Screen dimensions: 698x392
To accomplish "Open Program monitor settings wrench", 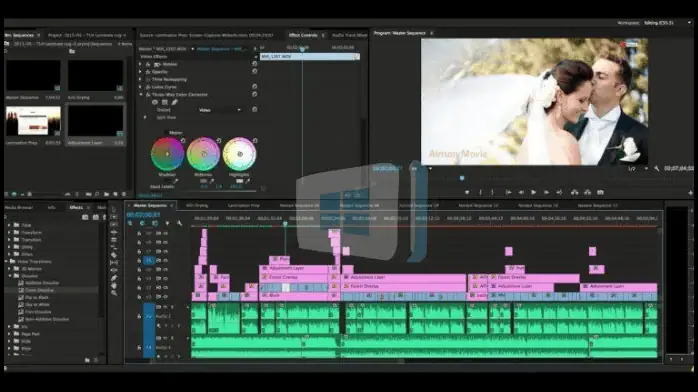I will (x=657, y=169).
